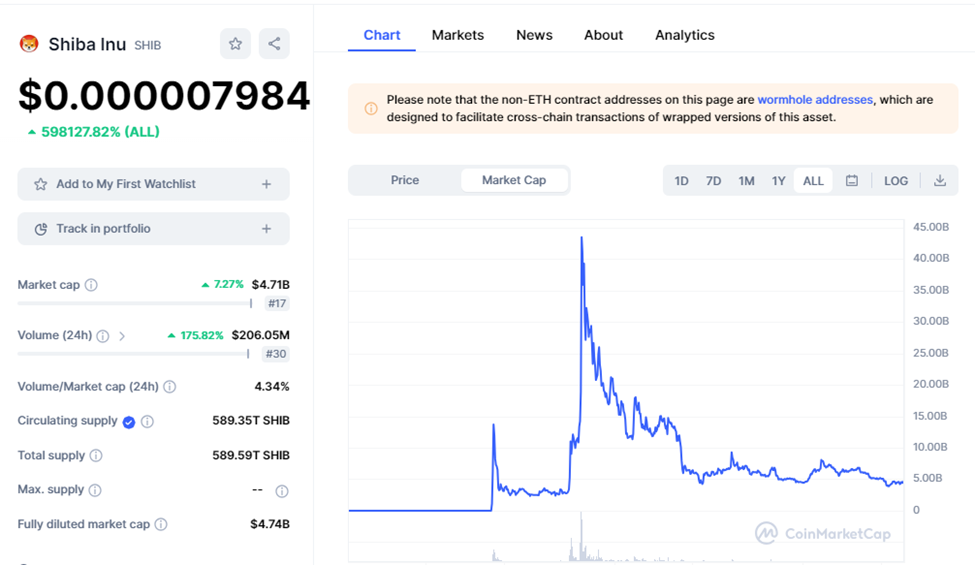
Task: Download chart data icon
Action: tap(940, 181)
